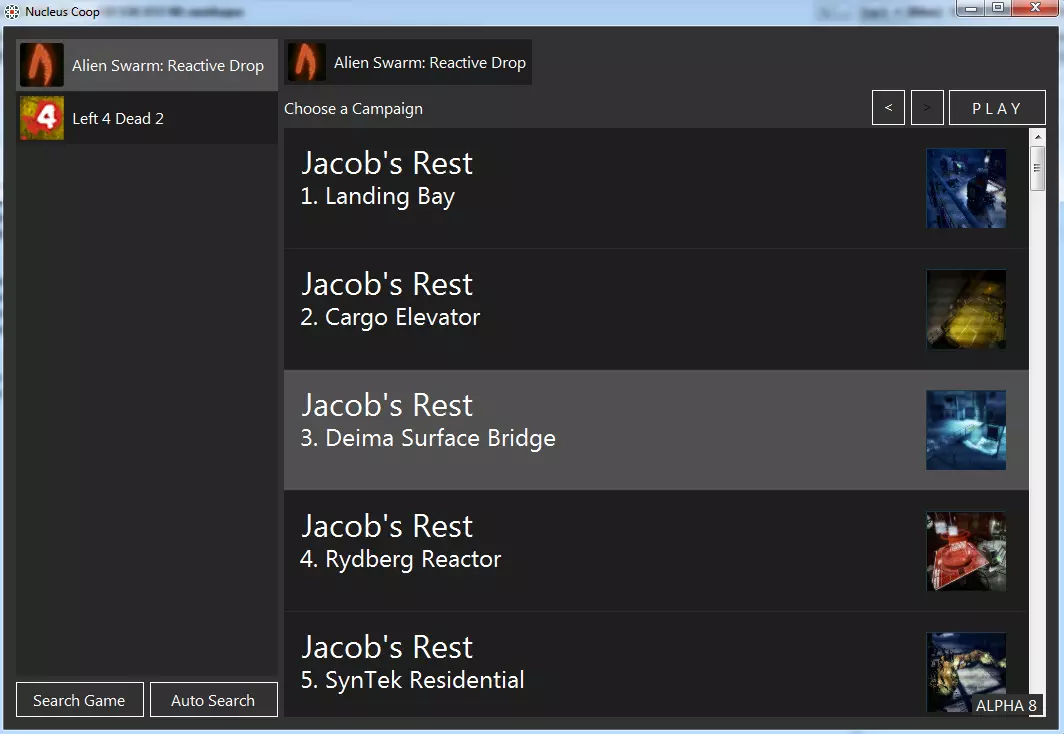Open Rydberg Reactor campaign thumbnail

[966, 551]
